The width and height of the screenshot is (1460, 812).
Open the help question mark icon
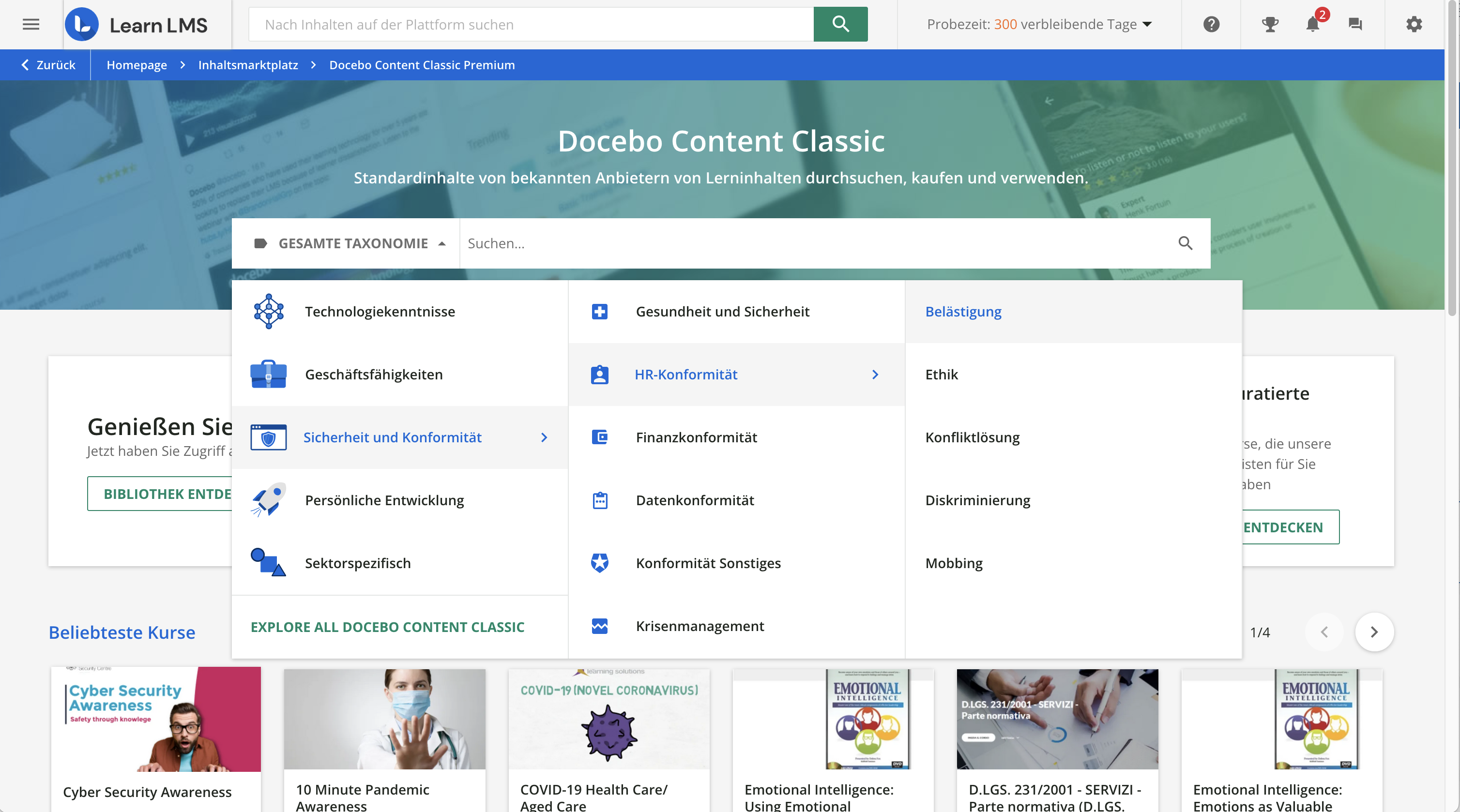click(x=1211, y=24)
